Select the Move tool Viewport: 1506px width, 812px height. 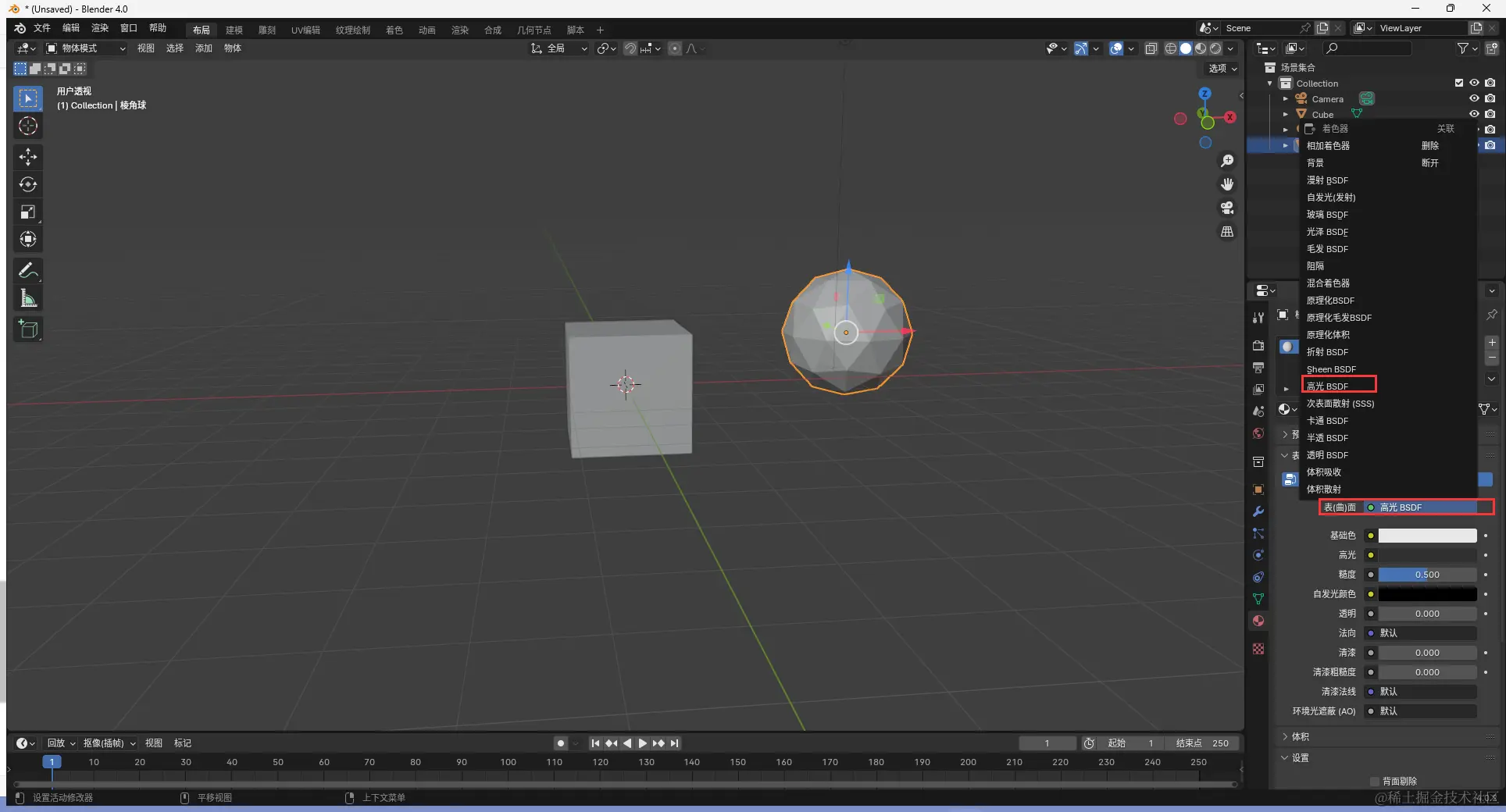coord(28,157)
